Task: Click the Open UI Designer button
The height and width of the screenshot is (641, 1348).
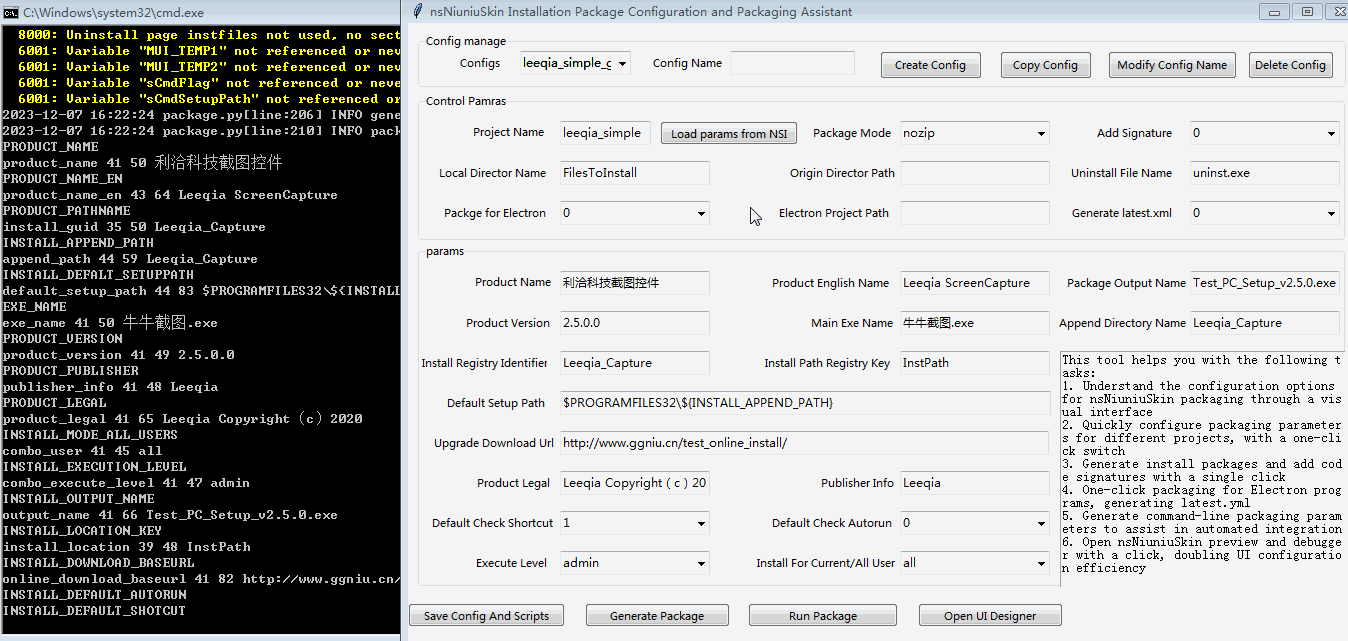Action: click(990, 616)
